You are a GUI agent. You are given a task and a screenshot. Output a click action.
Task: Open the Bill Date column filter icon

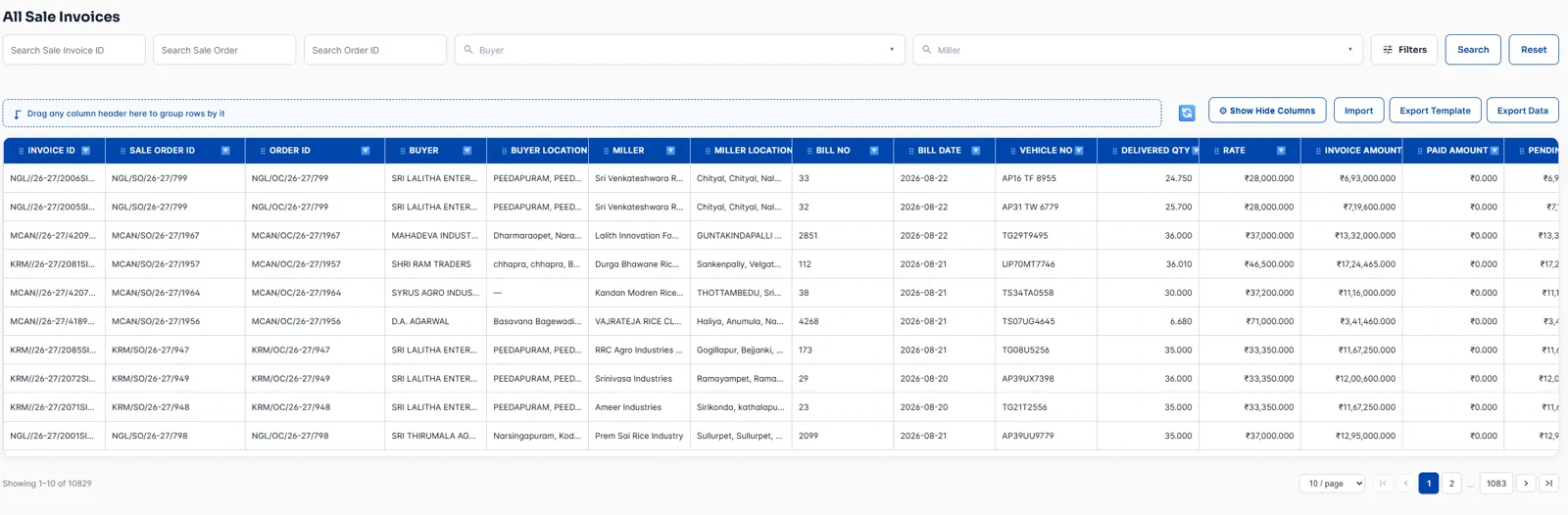tap(976, 151)
